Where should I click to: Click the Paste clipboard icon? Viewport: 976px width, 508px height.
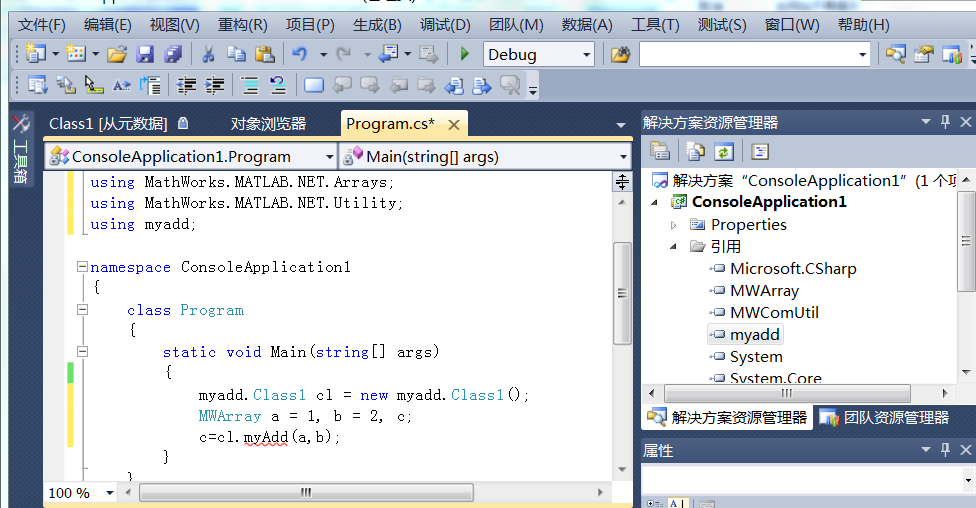(265, 54)
